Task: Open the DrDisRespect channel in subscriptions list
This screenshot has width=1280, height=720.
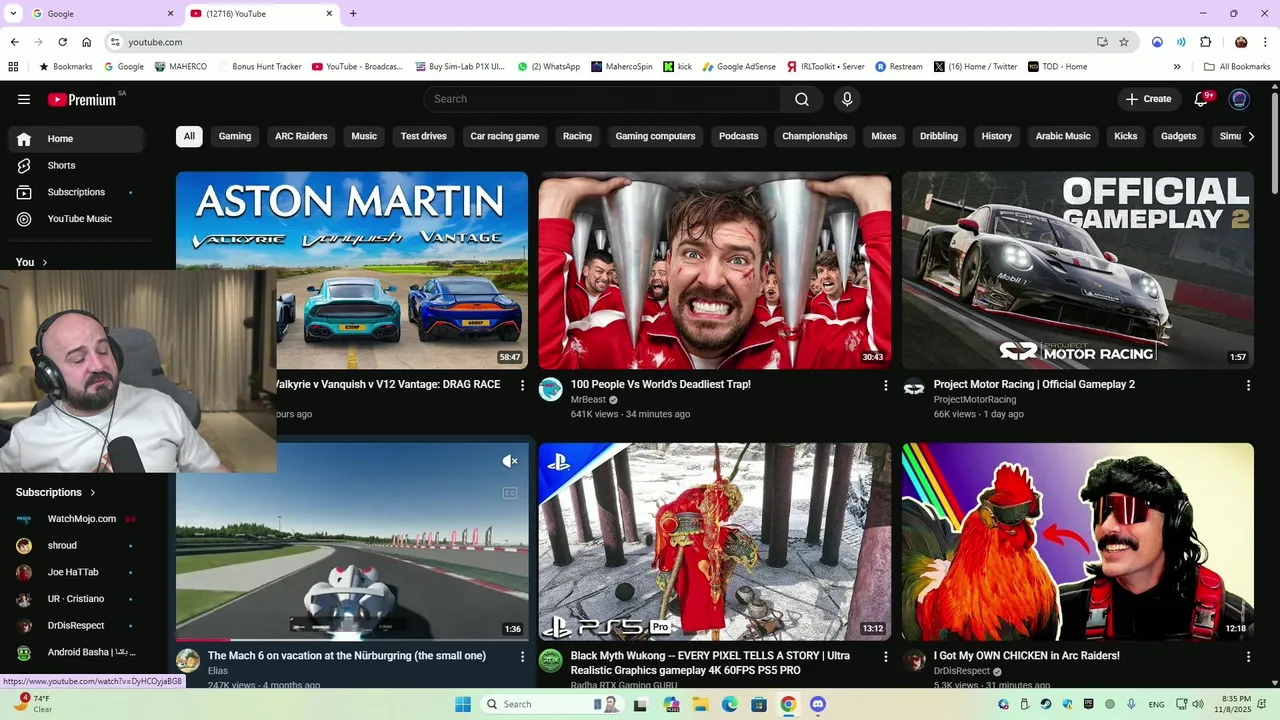Action: point(76,626)
